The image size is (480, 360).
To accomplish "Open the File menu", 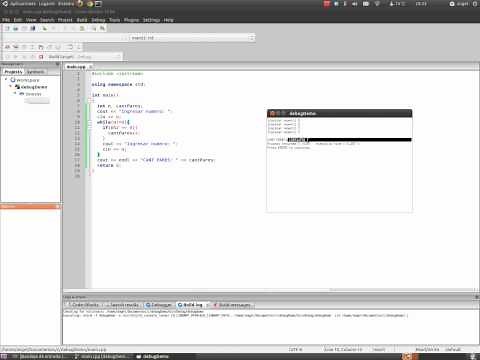I will (6, 20).
